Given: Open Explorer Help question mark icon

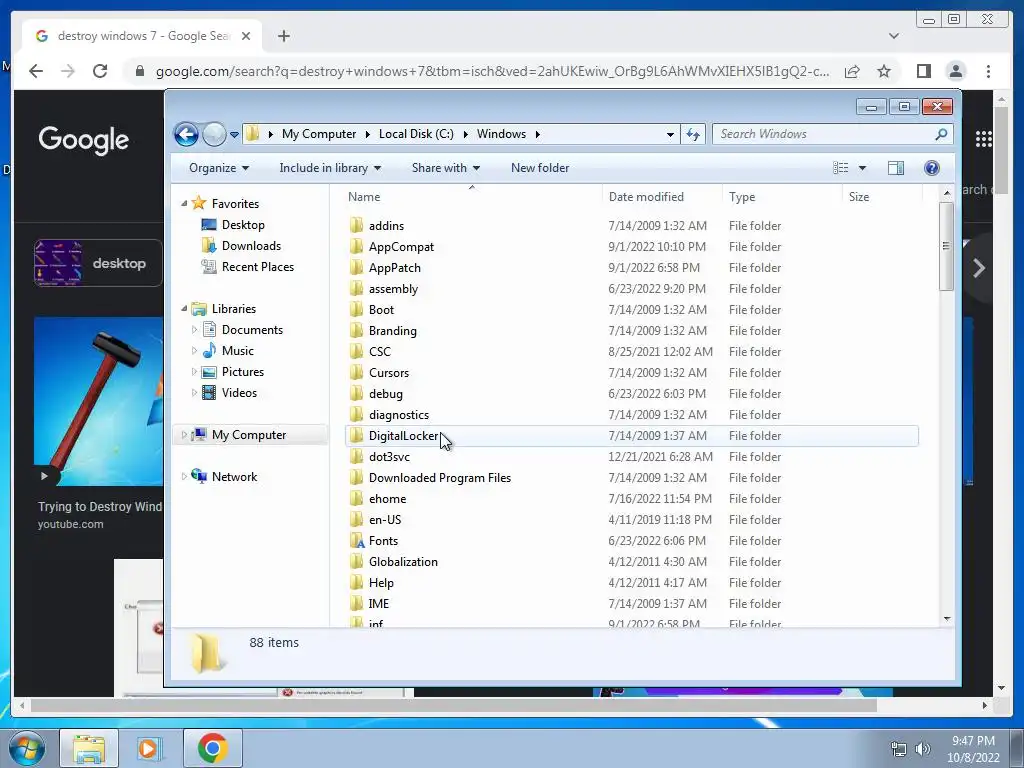Looking at the screenshot, I should point(932,168).
